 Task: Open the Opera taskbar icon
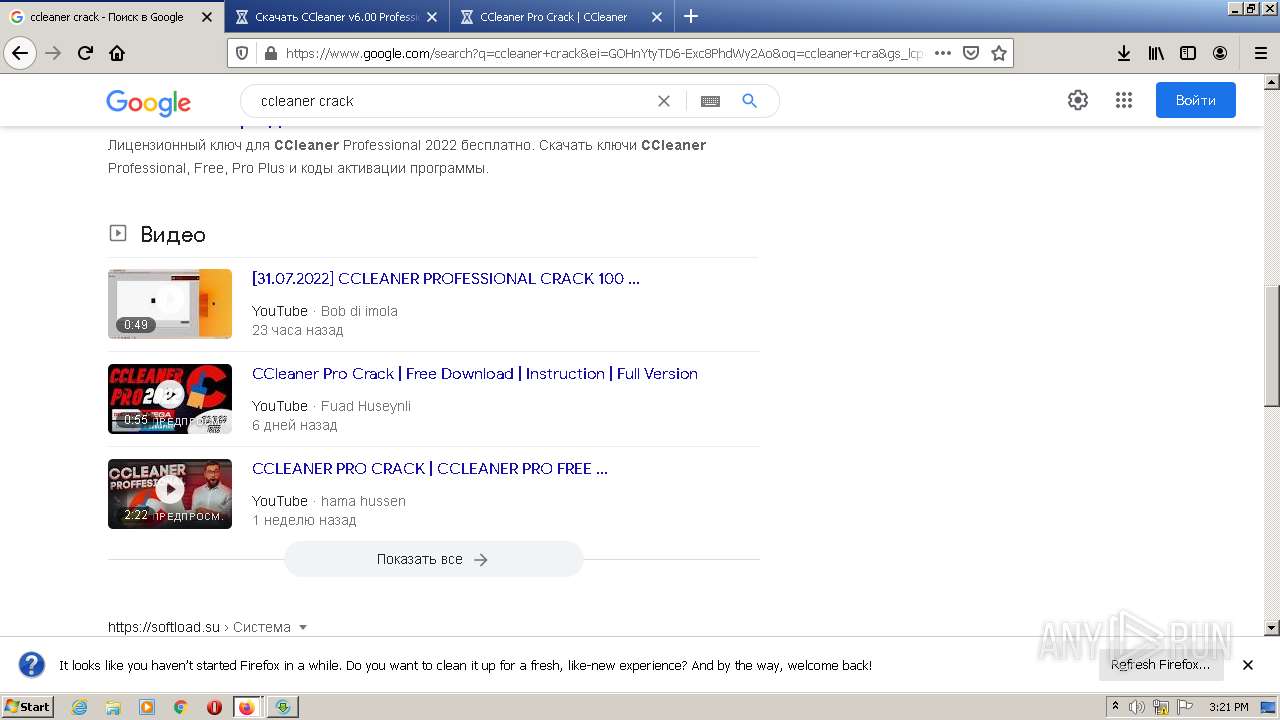pyautogui.click(x=214, y=707)
